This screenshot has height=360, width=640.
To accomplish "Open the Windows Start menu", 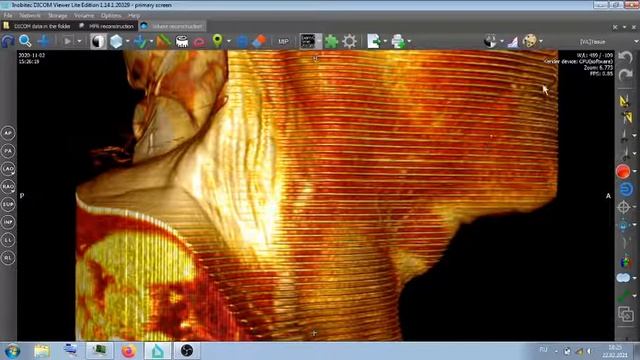I will 13,351.
